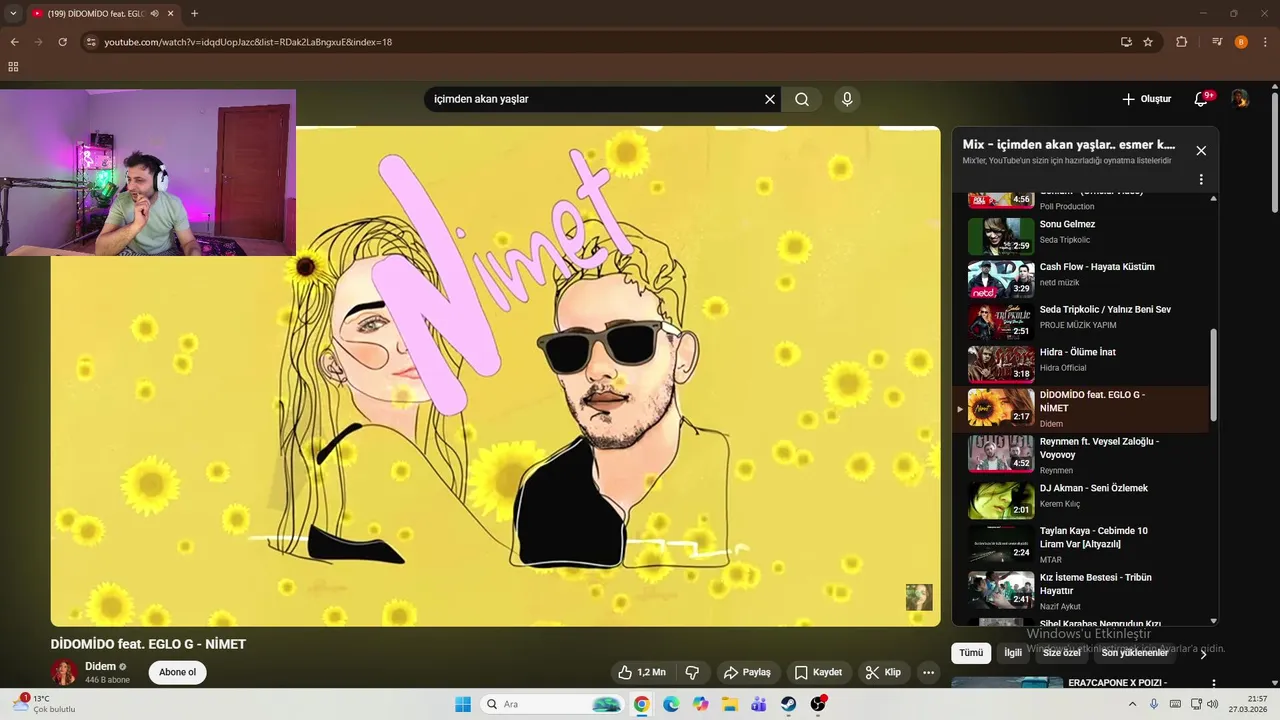Dislike the video
1280x720 pixels.
691,672
